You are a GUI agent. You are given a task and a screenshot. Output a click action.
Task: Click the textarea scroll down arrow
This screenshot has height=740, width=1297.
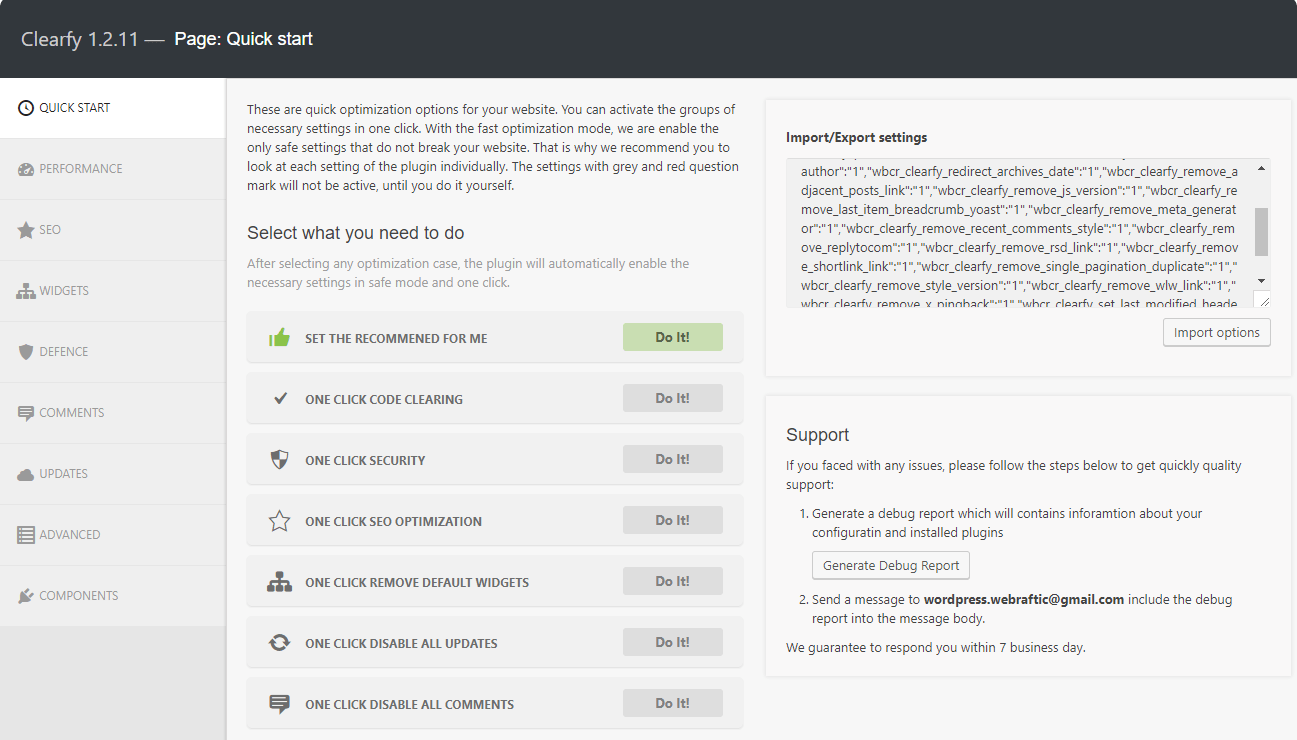[1261, 281]
